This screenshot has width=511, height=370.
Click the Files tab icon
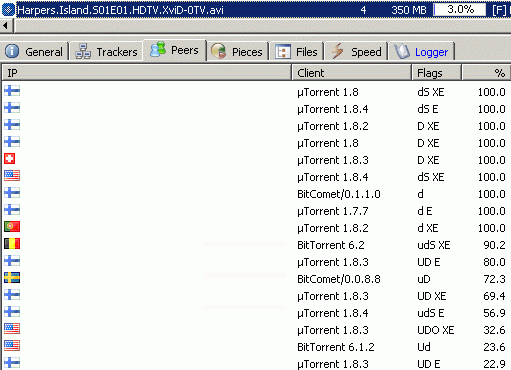click(x=283, y=52)
